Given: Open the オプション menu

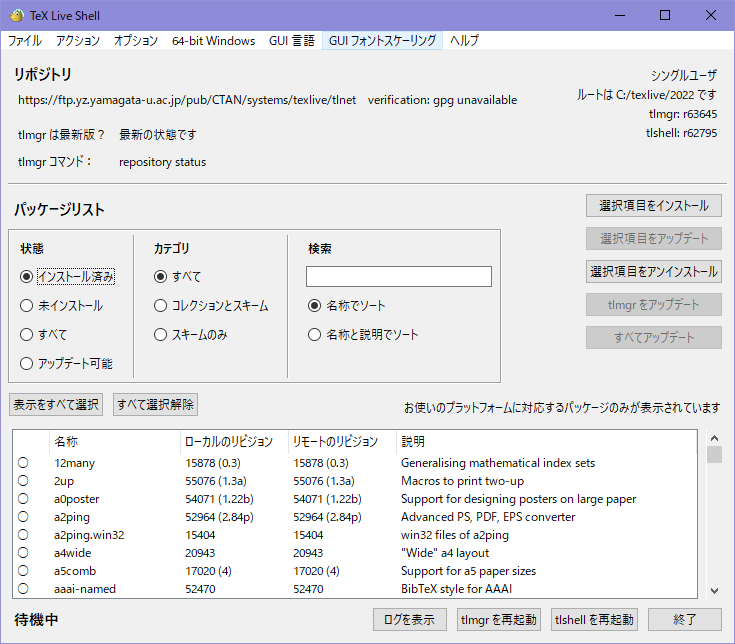Looking at the screenshot, I should point(136,41).
